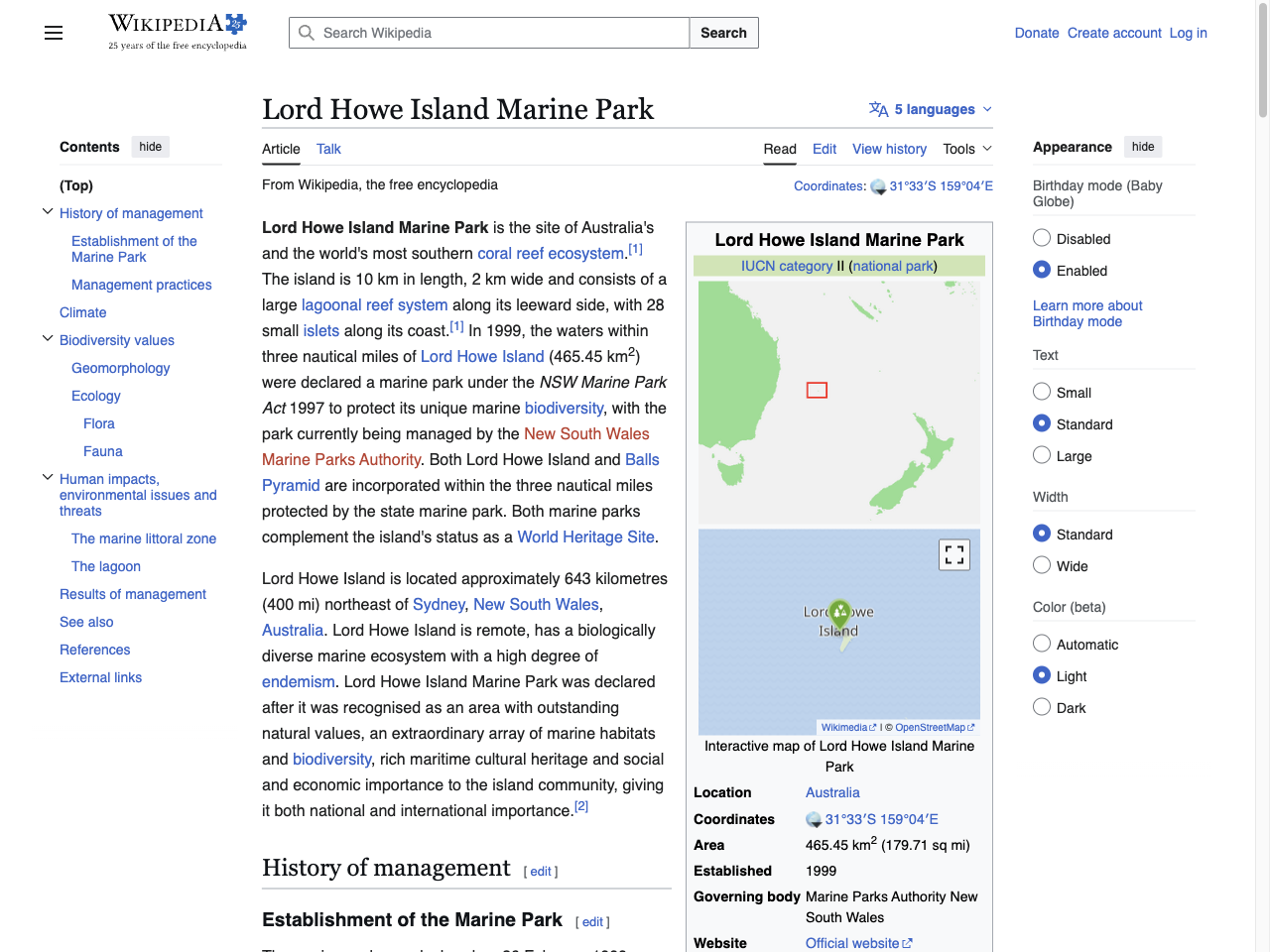Screen dimensions: 1270x952
Task: Open the View history tab
Action: 888,149
